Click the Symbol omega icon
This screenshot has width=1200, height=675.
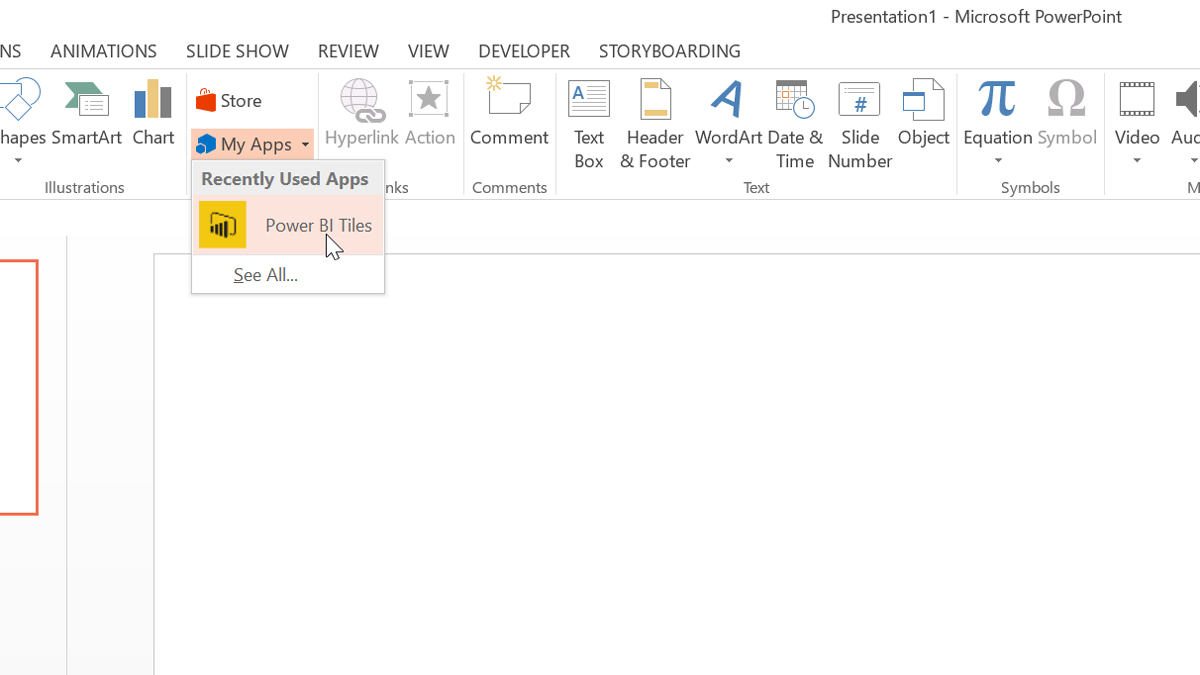(x=1067, y=100)
